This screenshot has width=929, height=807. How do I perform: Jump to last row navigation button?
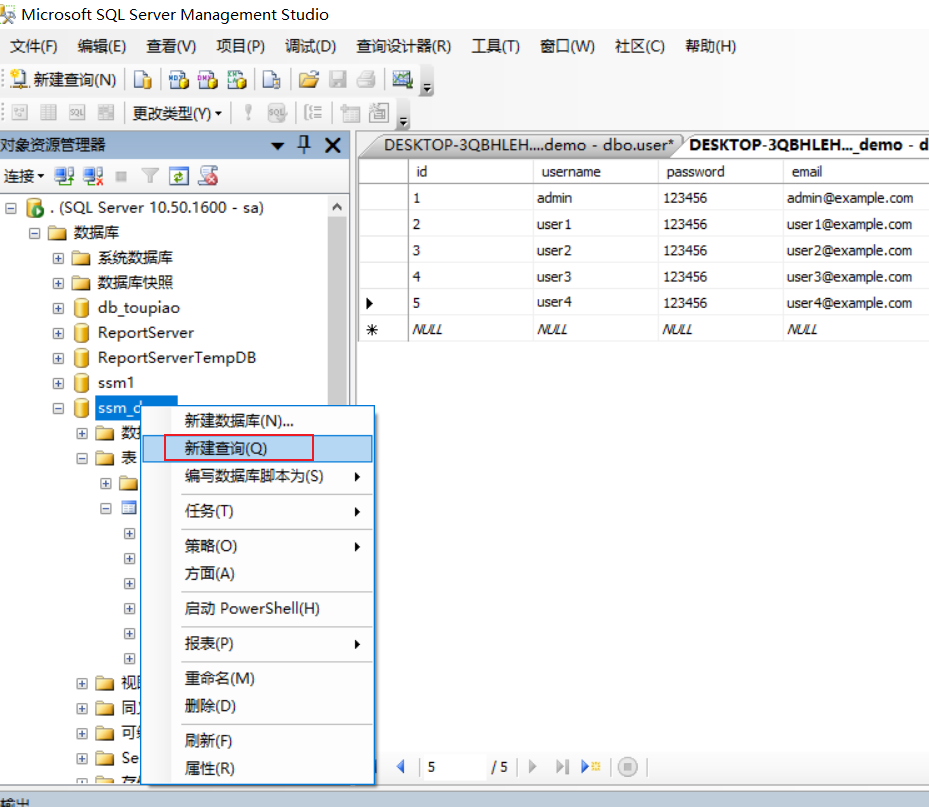[x=562, y=767]
